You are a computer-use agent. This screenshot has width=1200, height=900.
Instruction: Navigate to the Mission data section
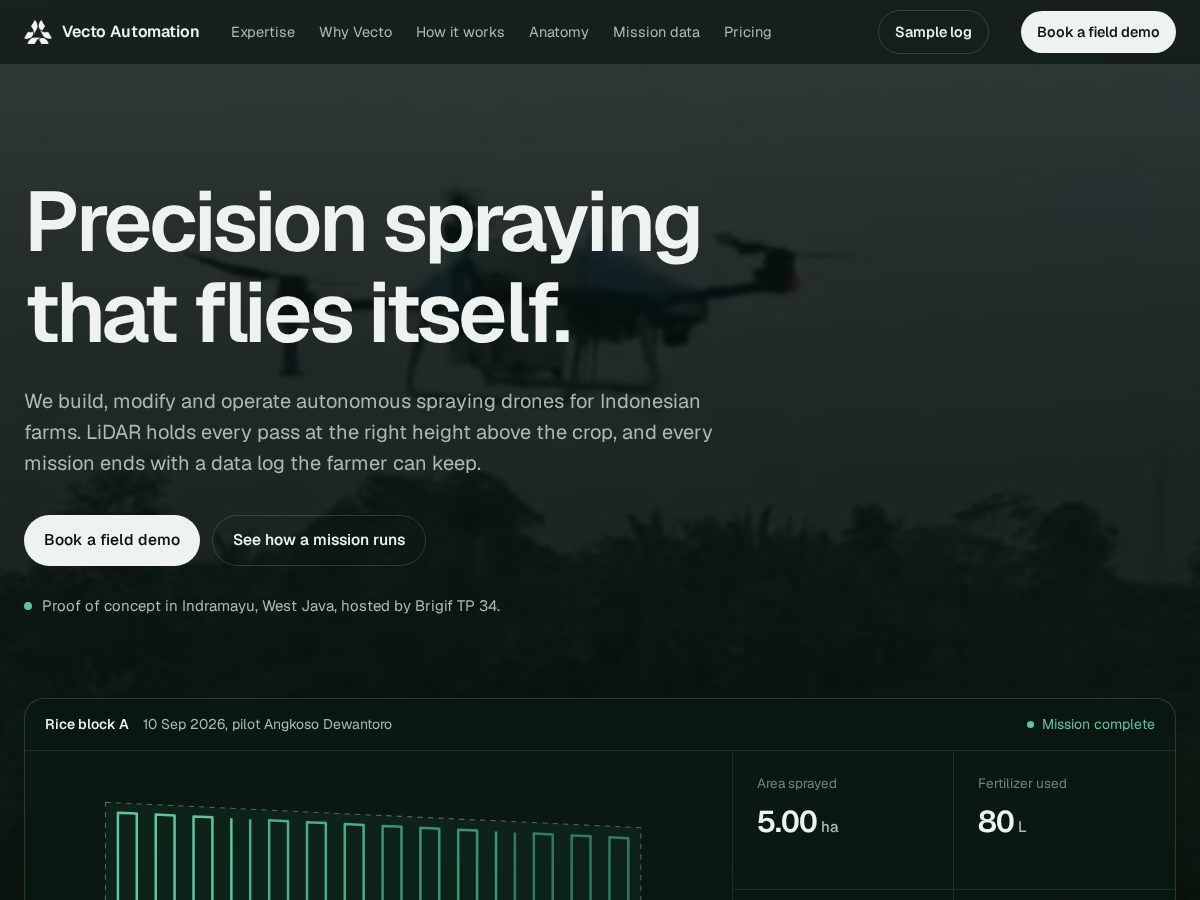(x=656, y=32)
